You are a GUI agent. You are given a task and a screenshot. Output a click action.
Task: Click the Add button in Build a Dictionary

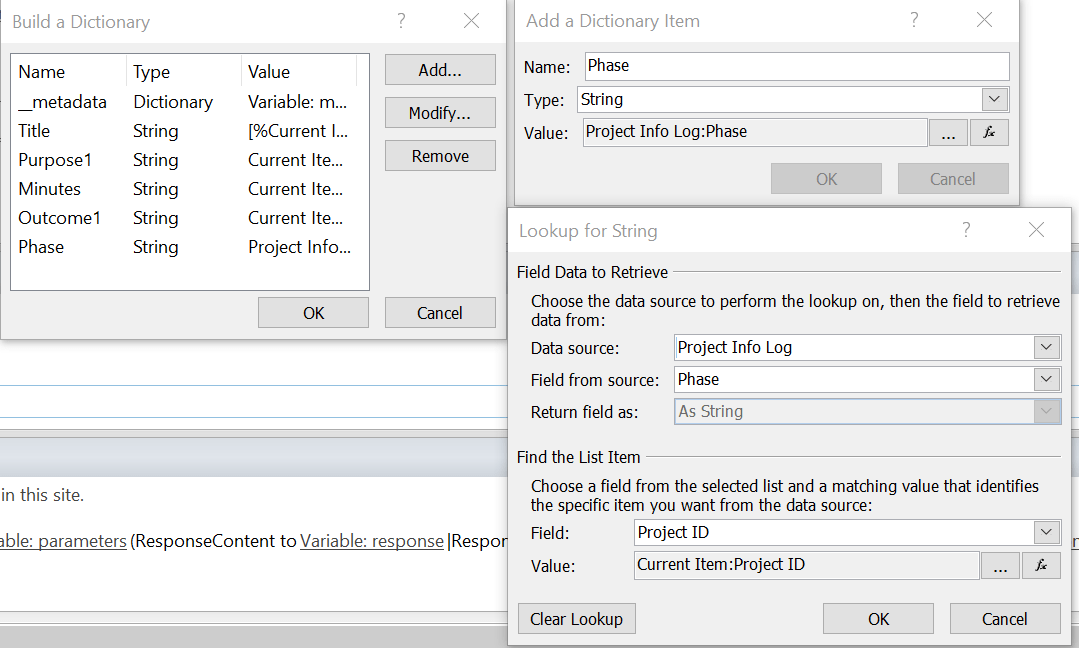tap(440, 69)
